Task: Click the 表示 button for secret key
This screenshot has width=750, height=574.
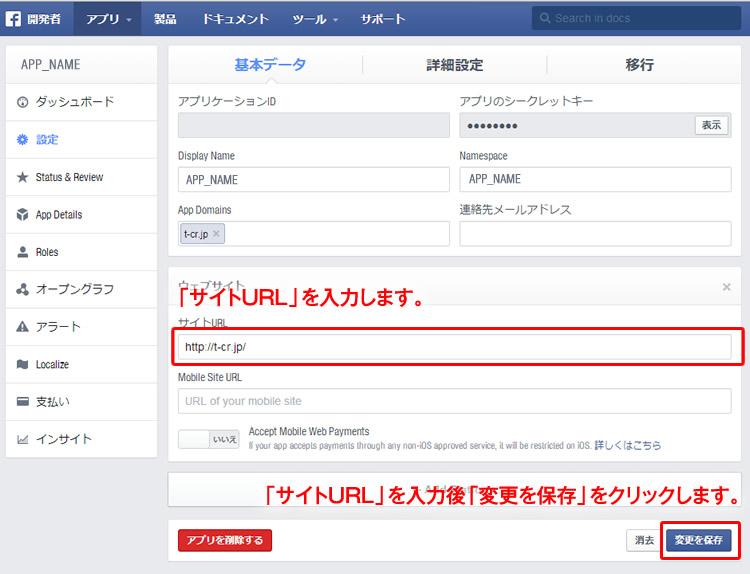Action: (711, 125)
